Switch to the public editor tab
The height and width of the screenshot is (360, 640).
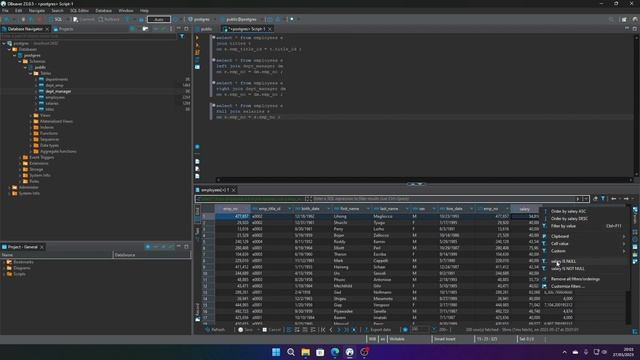pyautogui.click(x=206, y=29)
